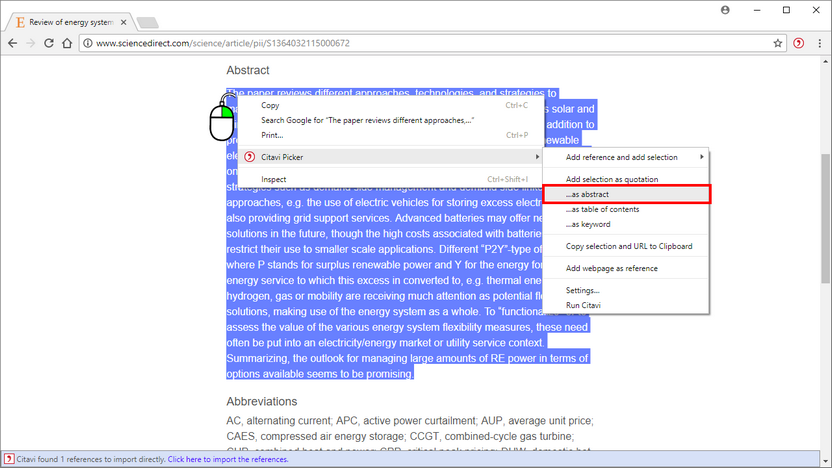Image resolution: width=832 pixels, height=468 pixels.
Task: Select 'Run Citavi' menu entry
Action: 626,305
